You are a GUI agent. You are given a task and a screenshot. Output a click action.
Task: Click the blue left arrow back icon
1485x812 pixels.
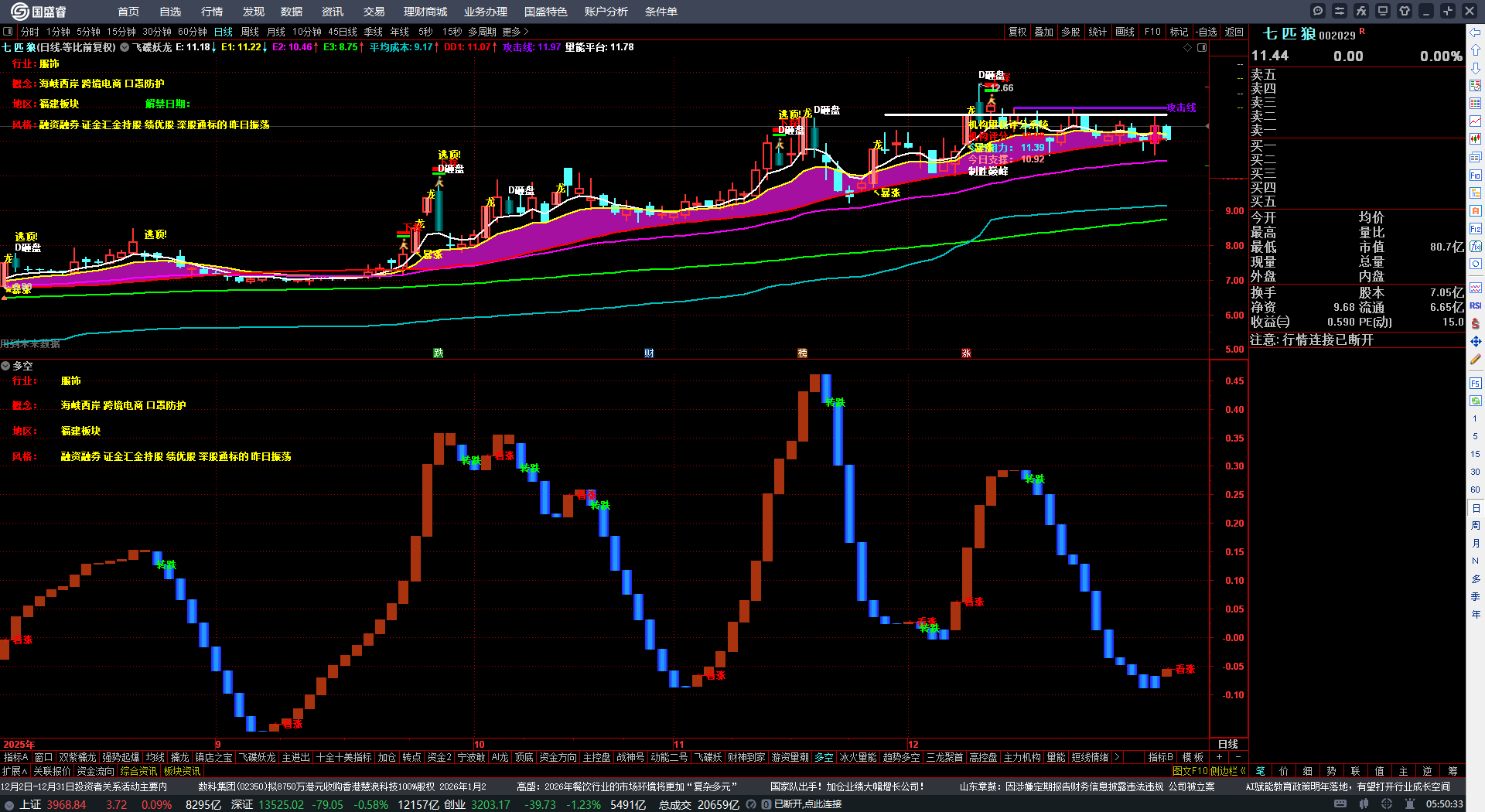[1475, 32]
